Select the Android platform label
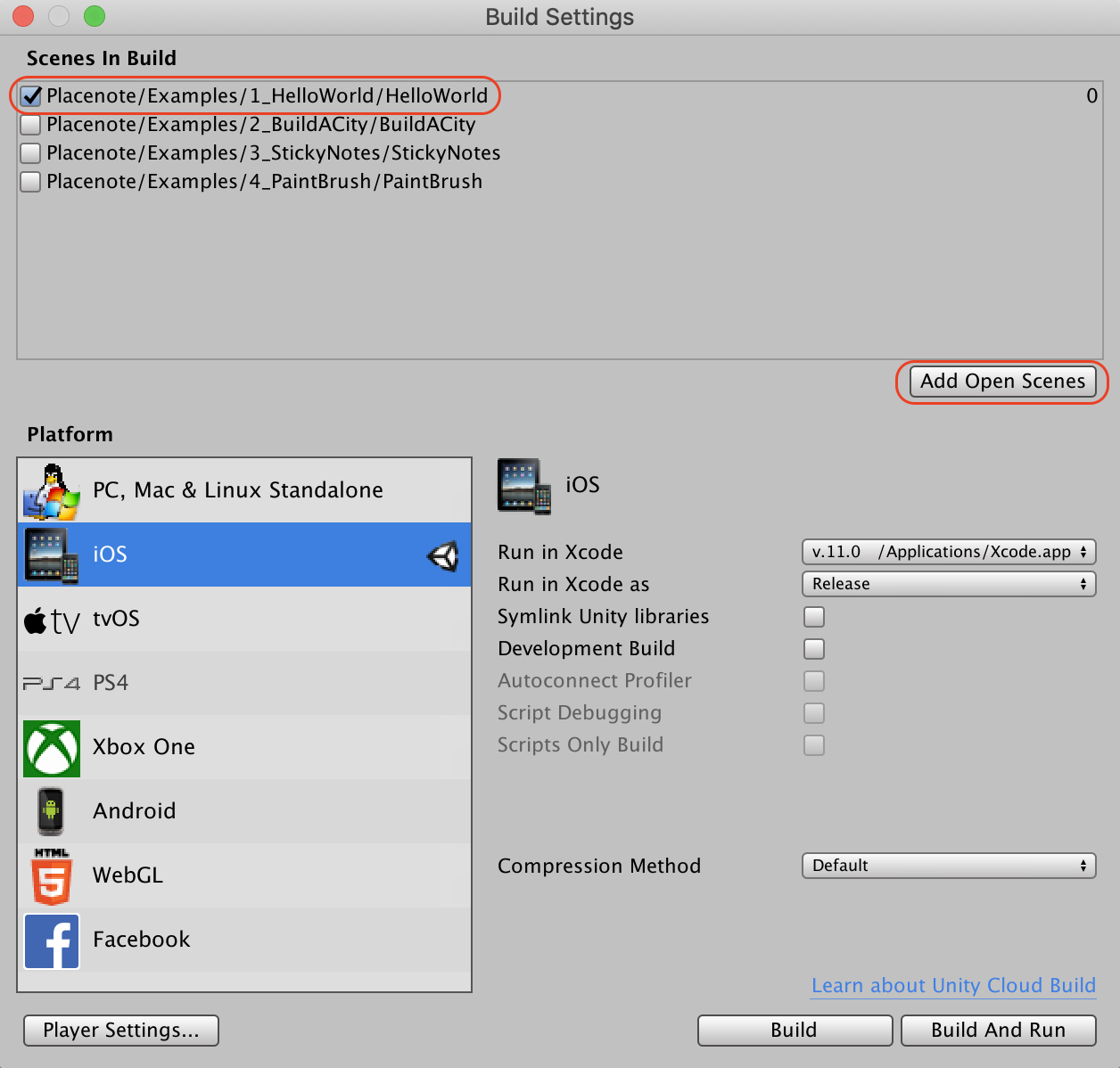This screenshot has width=1120, height=1068. (x=135, y=811)
